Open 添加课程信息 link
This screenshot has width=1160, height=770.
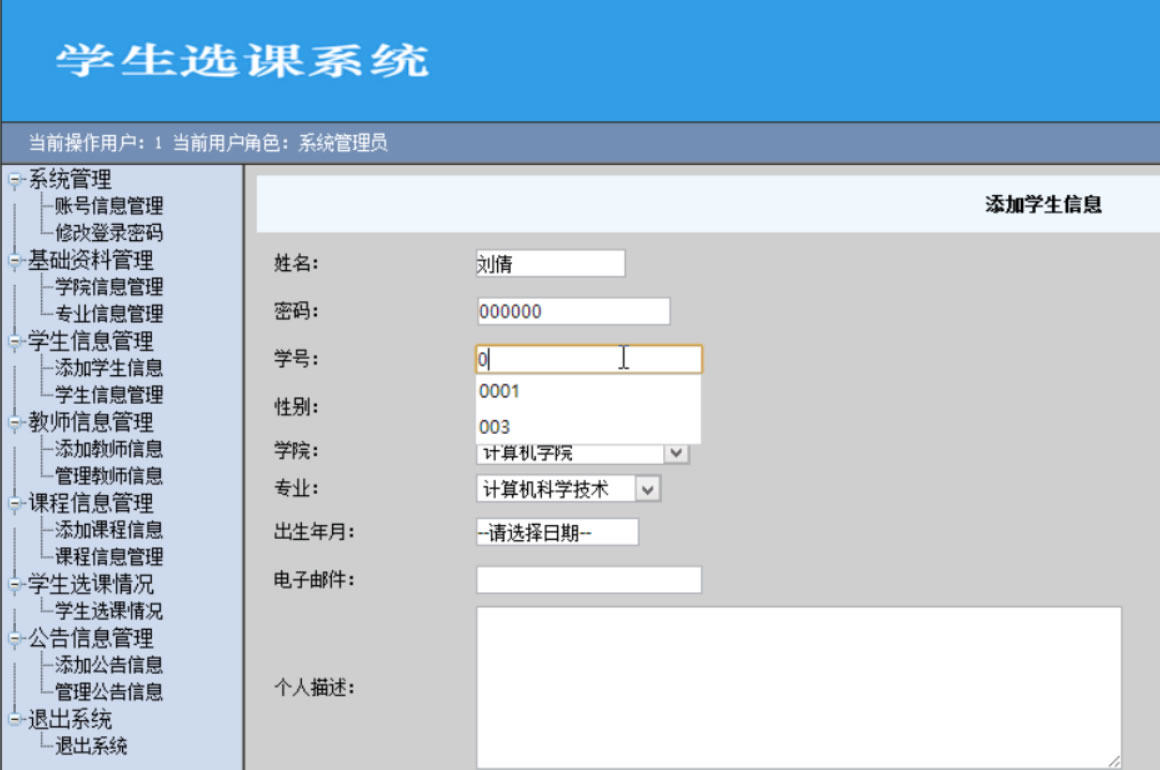pos(108,531)
